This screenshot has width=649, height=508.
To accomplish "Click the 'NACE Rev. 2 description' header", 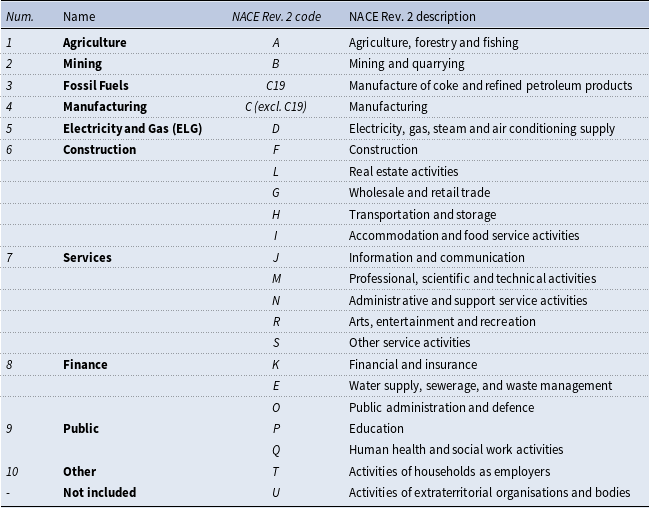I will (x=412, y=17).
